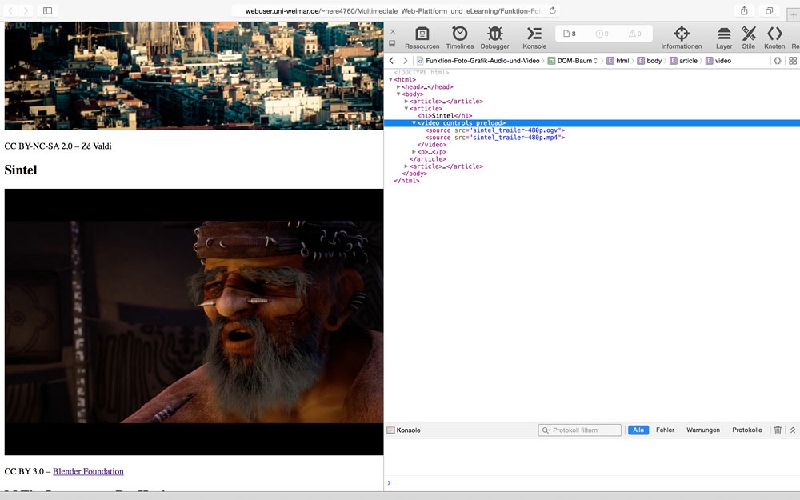Open the Stile sidebar icon
The image size is (800, 500).
tap(748, 38)
